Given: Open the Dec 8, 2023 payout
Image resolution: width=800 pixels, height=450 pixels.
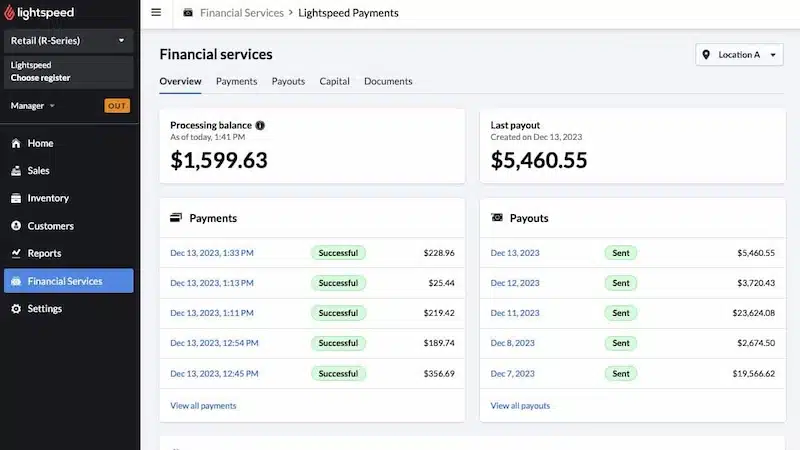Looking at the screenshot, I should [512, 343].
